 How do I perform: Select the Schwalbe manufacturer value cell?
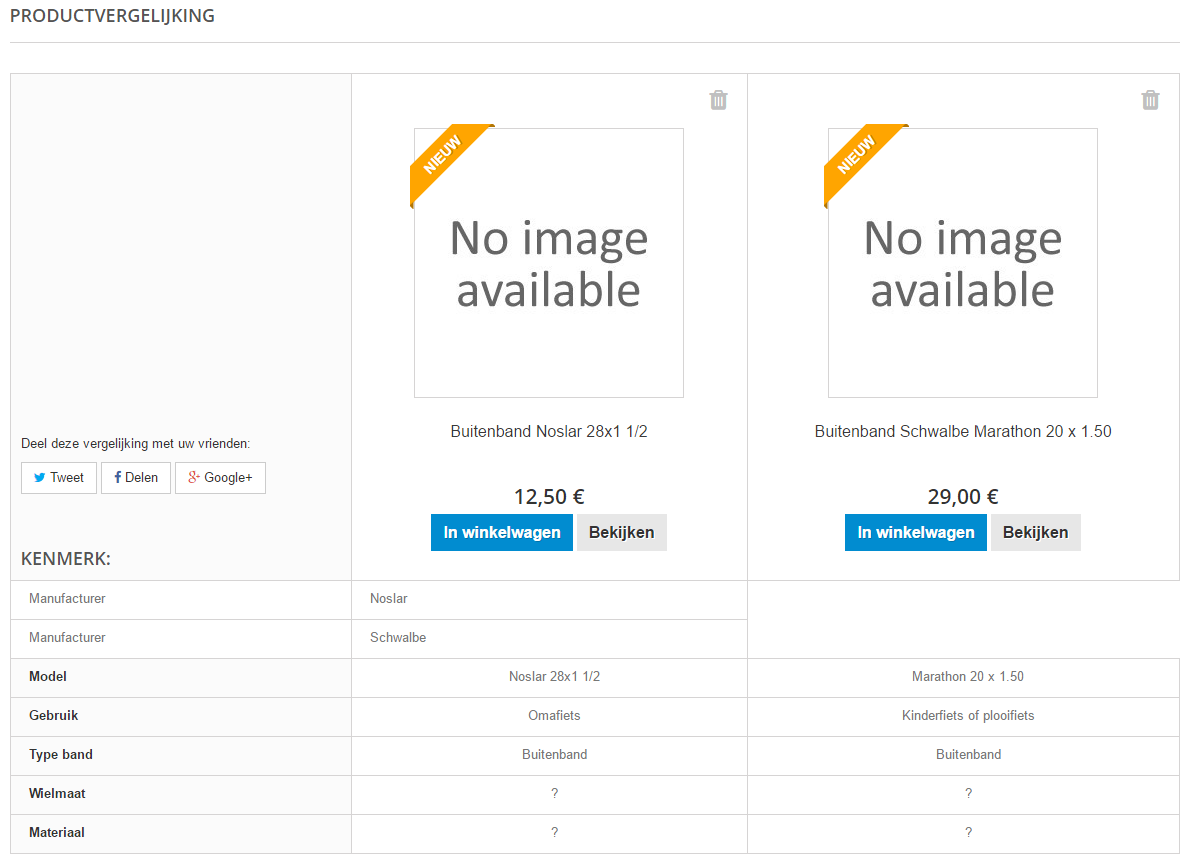(x=549, y=638)
